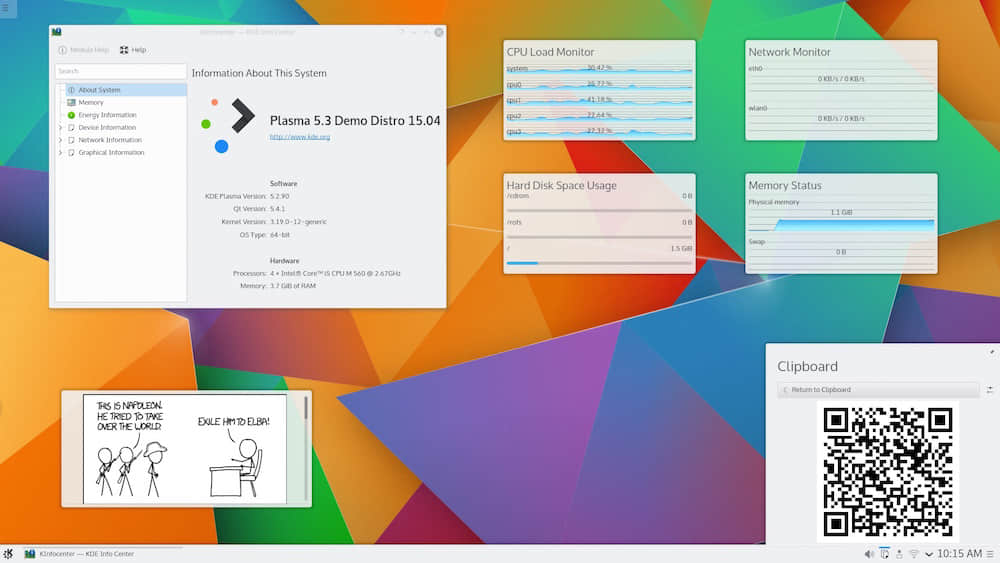Show hidden system tray icons arrow
Screen dimensions: 1000x563
[x=929, y=554]
